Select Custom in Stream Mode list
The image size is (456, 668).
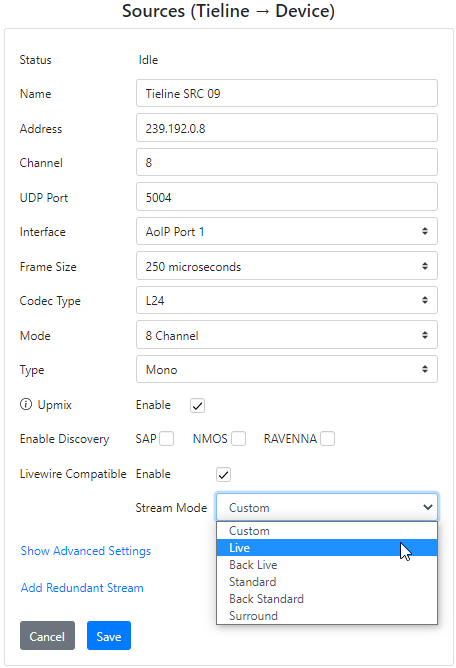pyautogui.click(x=327, y=531)
